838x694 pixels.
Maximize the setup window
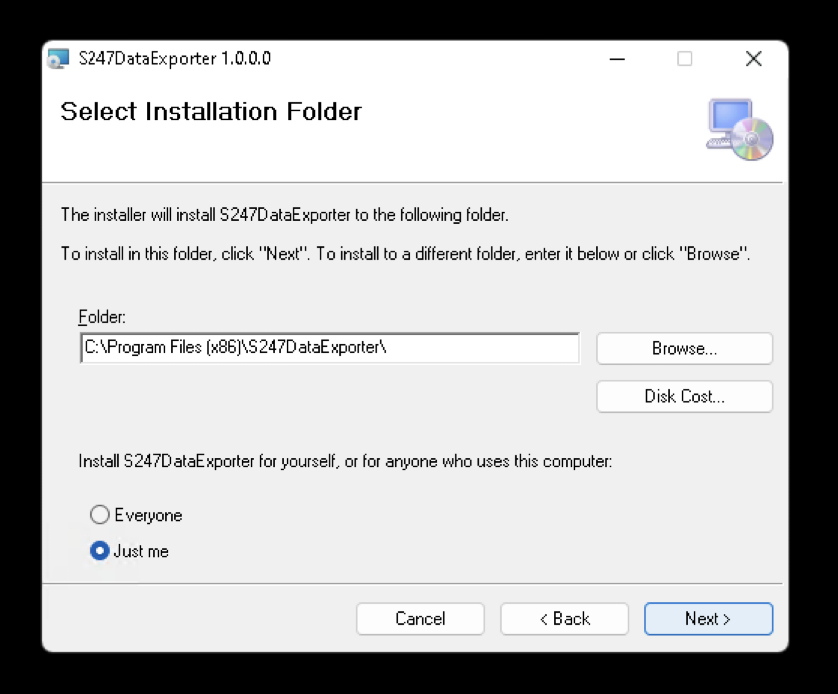[685, 59]
